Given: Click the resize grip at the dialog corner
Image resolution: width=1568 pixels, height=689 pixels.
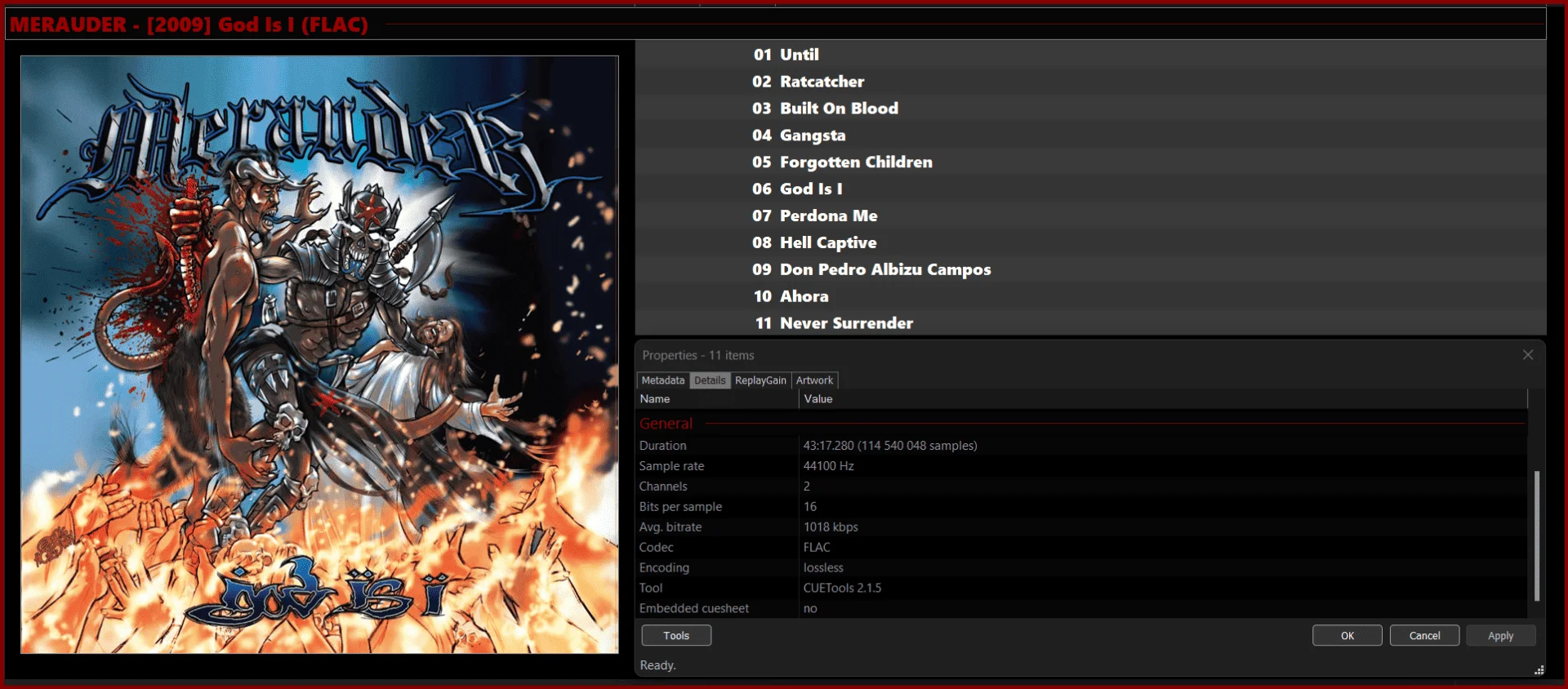Looking at the screenshot, I should [x=1539, y=670].
